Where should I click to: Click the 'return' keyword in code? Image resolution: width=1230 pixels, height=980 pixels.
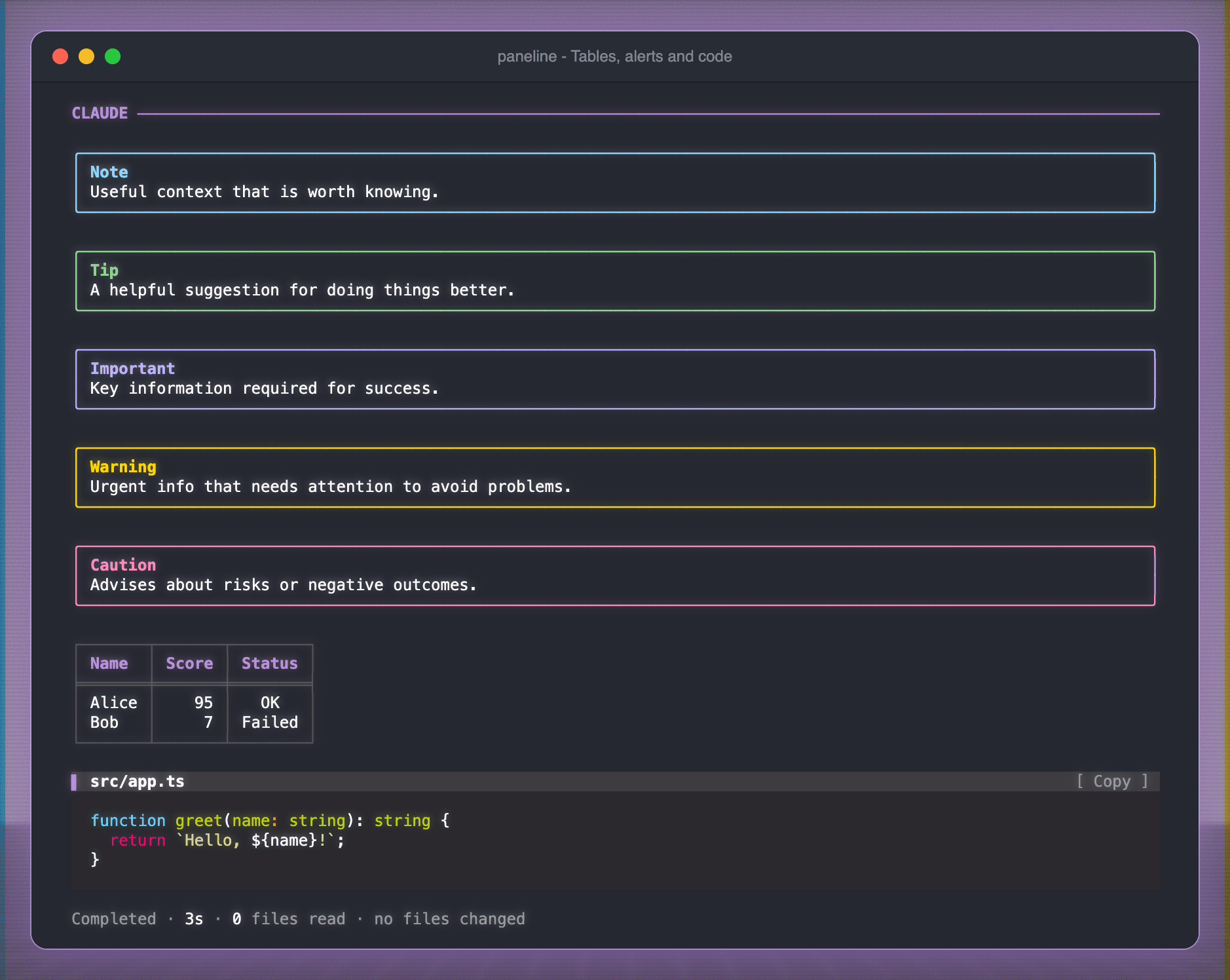[x=138, y=840]
